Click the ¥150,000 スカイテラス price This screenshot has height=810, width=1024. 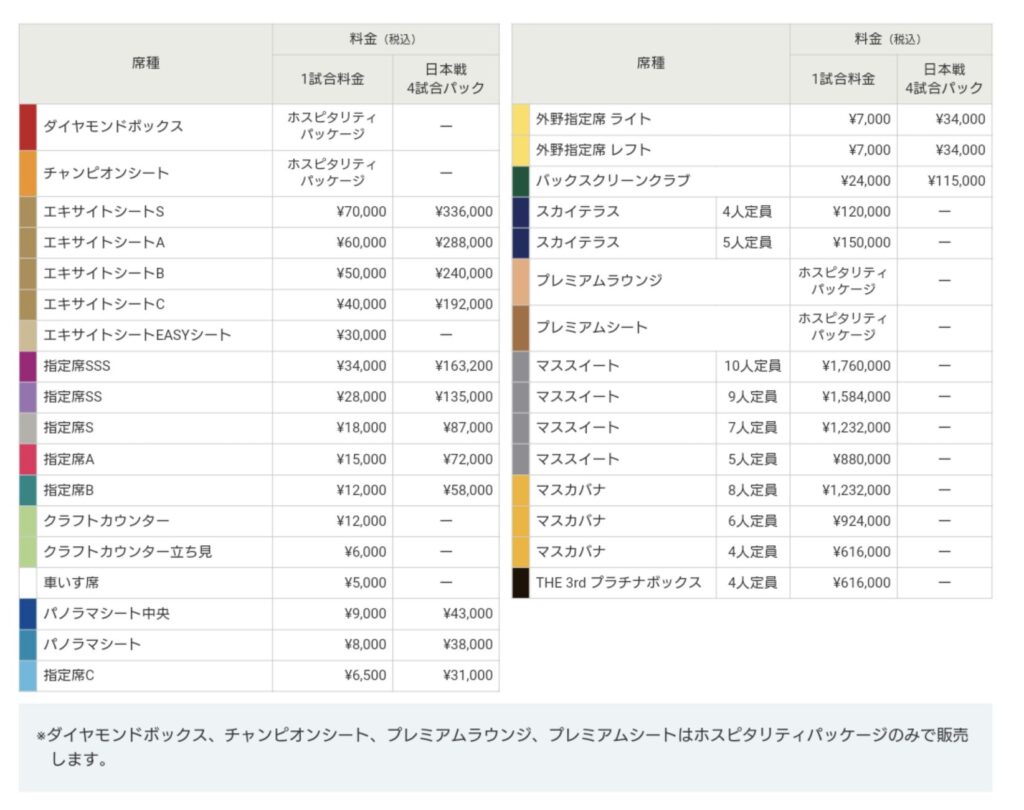[x=861, y=243]
